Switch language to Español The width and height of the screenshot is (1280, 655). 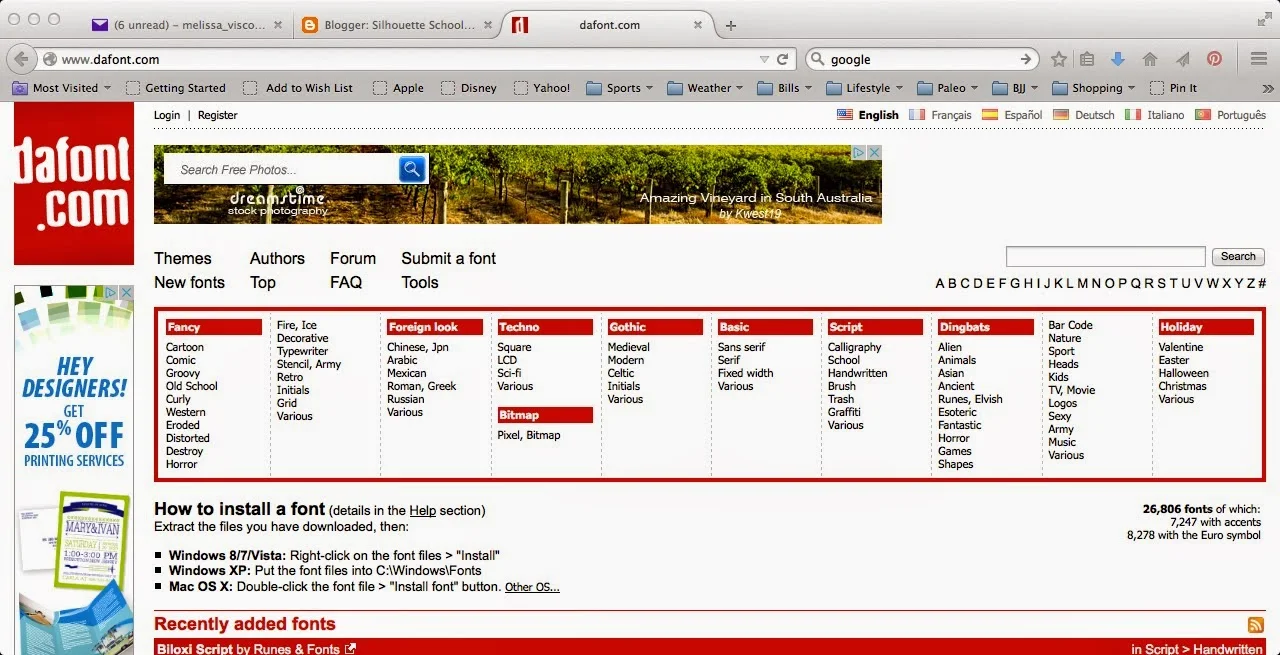point(1013,115)
